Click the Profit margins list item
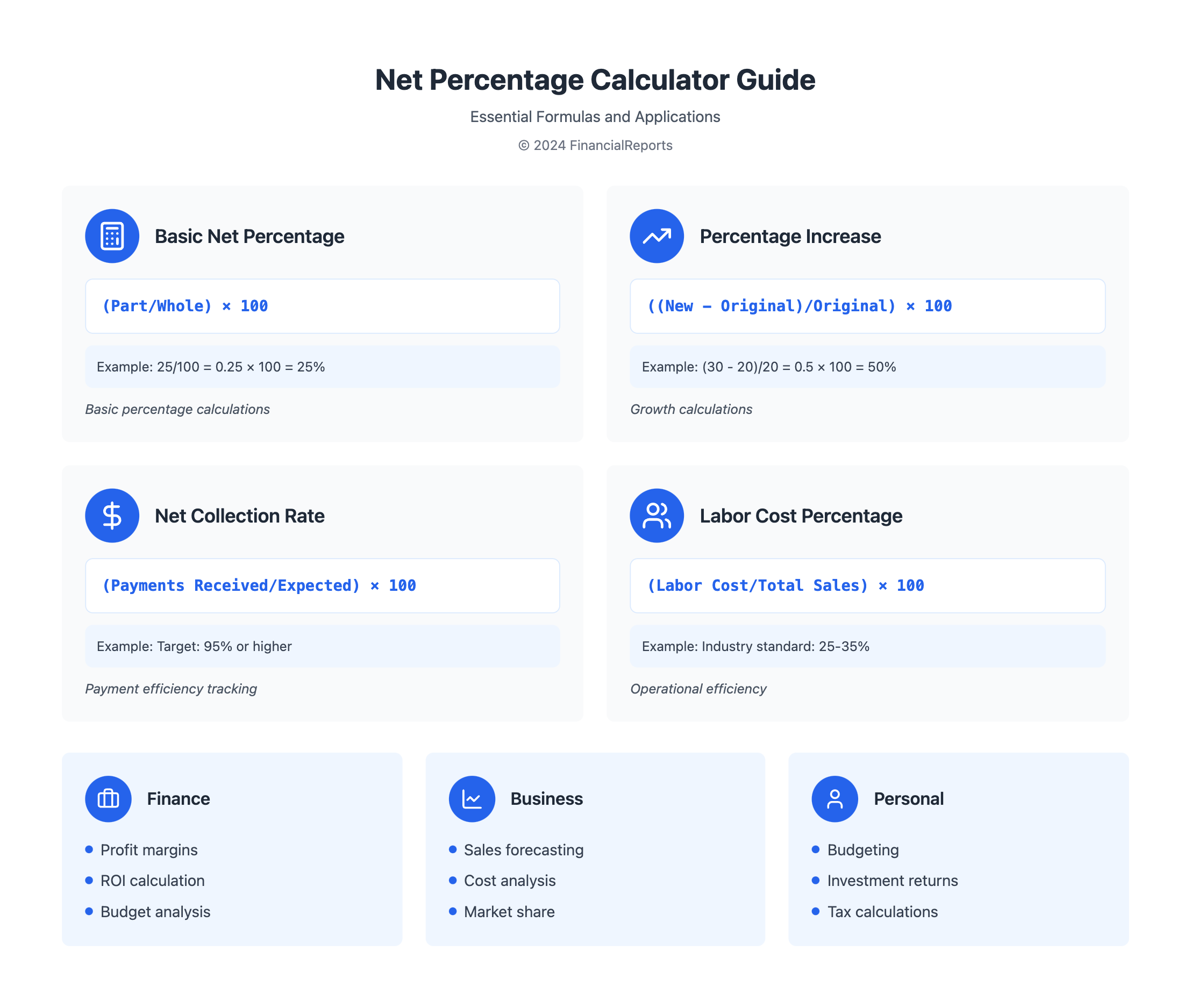The height and width of the screenshot is (1008, 1191). click(148, 850)
